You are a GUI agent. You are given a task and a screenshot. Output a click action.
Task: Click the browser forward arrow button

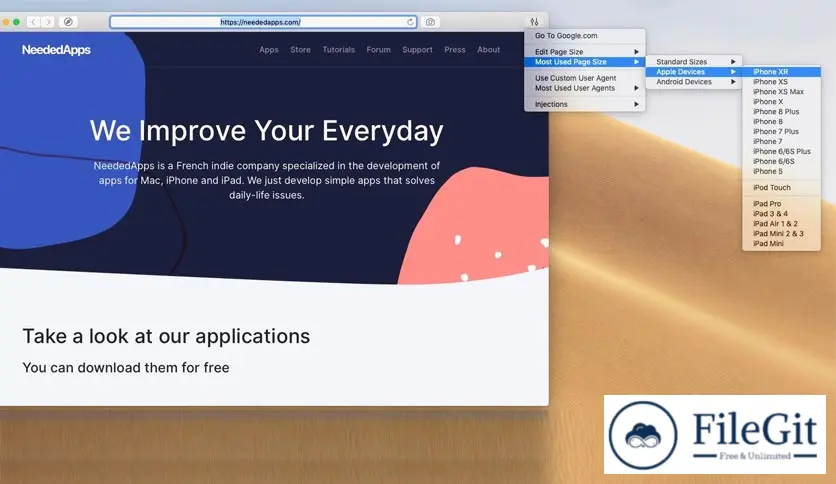pyautogui.click(x=47, y=22)
